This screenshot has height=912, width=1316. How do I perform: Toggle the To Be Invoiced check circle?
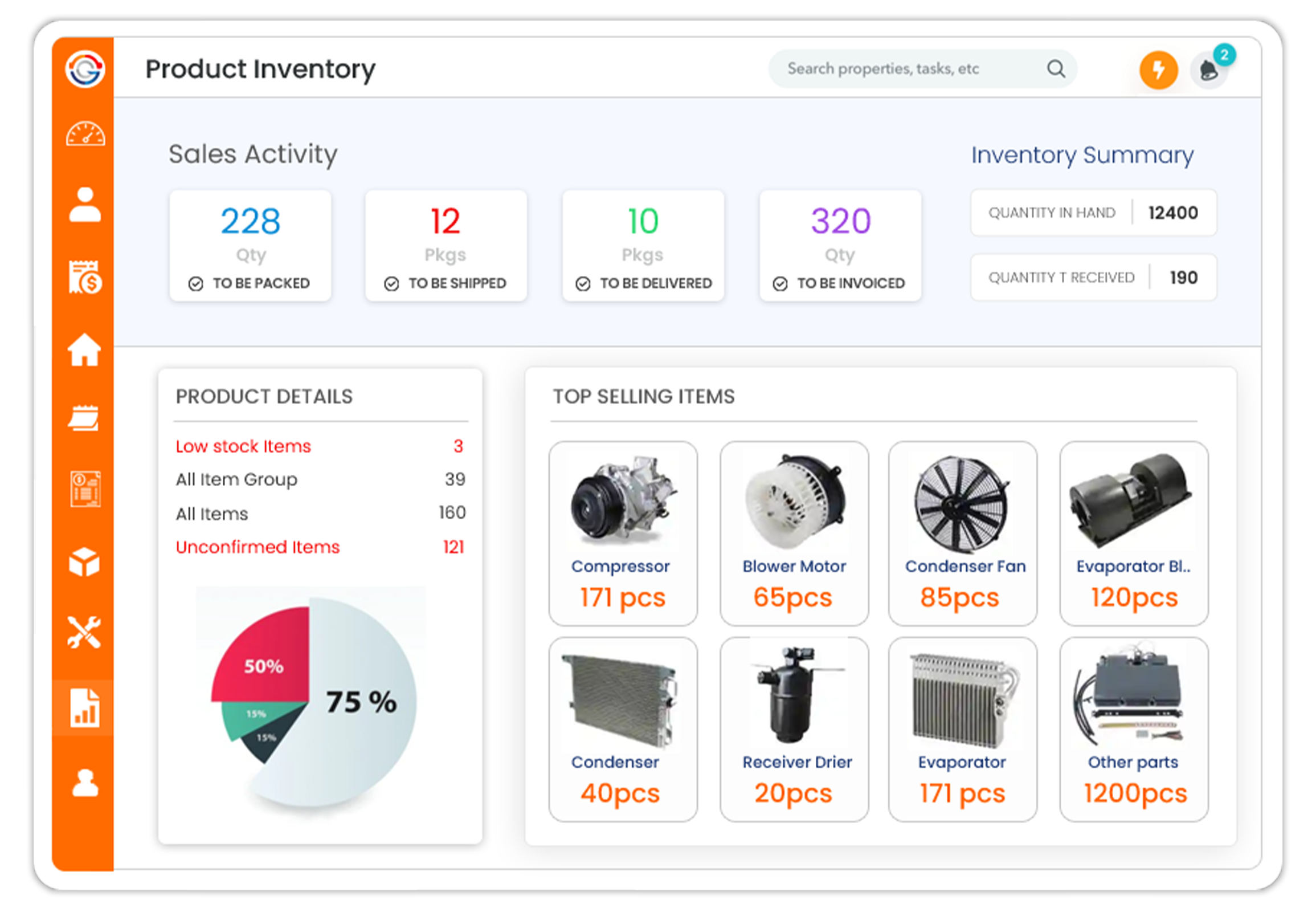coord(780,284)
